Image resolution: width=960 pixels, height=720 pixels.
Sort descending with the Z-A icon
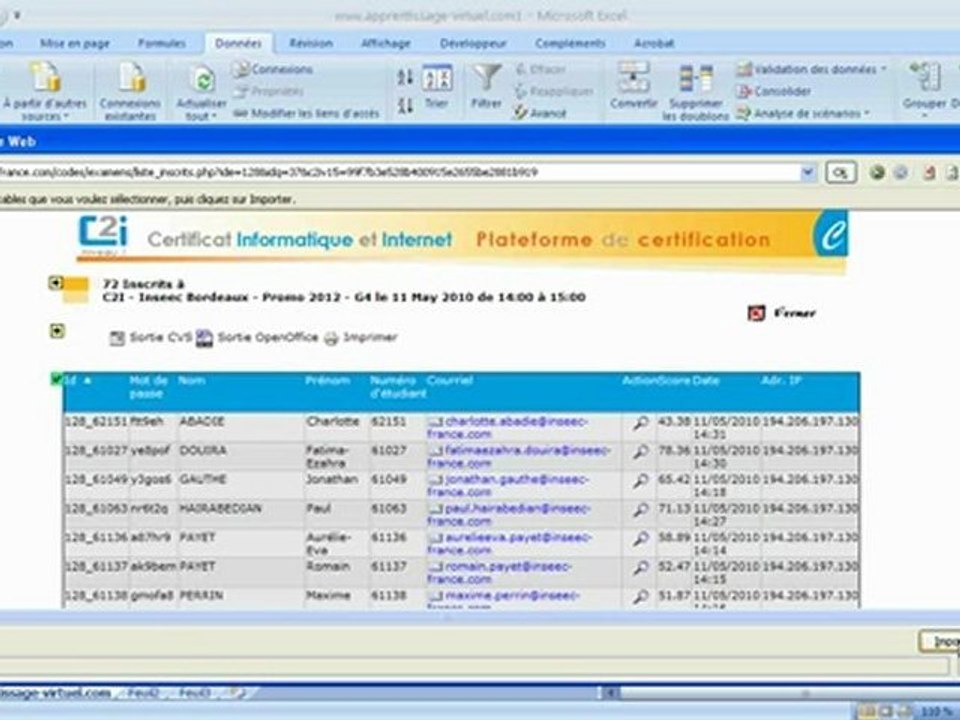pos(405,106)
